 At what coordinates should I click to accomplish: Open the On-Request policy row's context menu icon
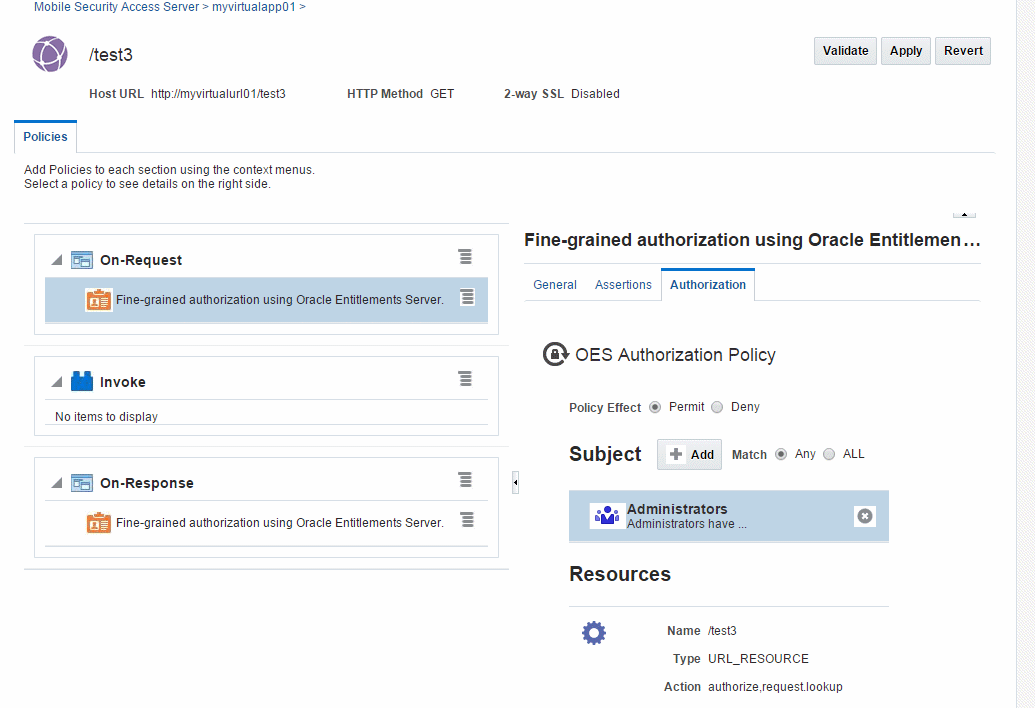(467, 297)
